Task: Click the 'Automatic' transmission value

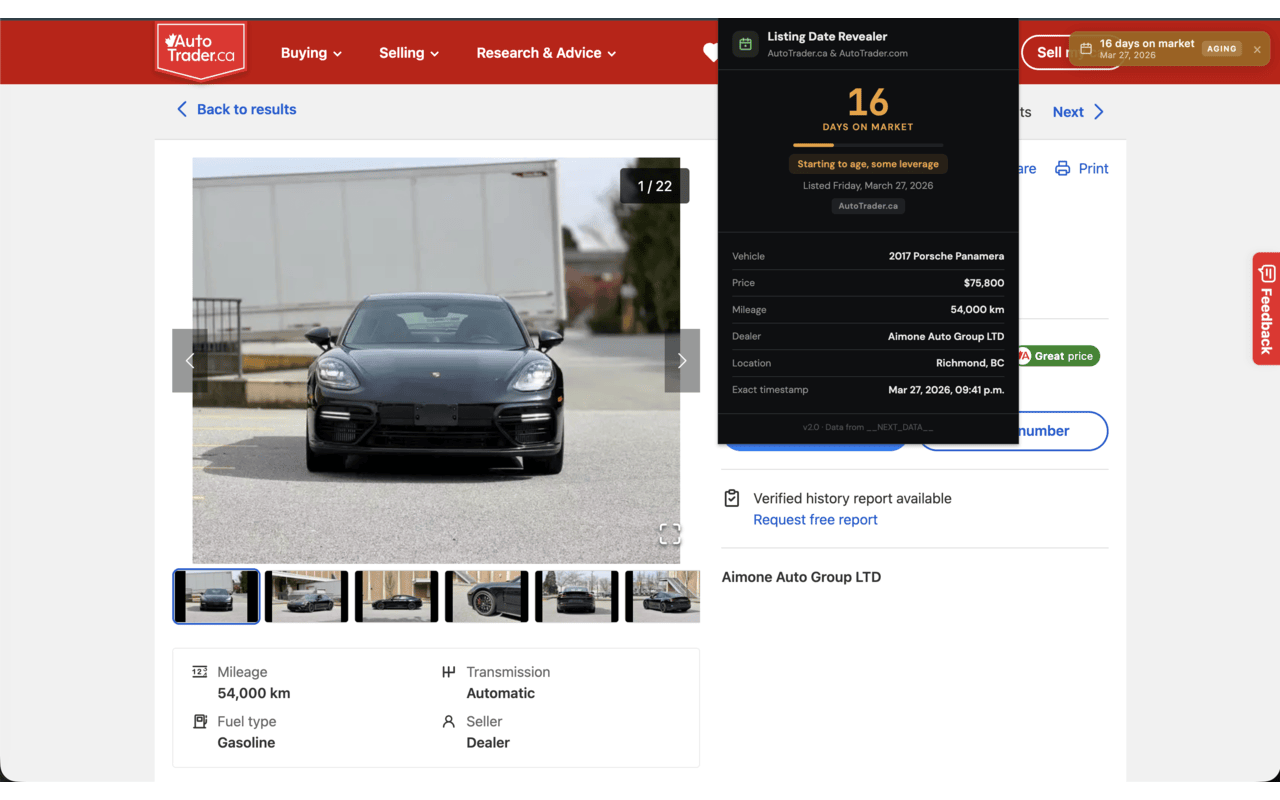Action: [501, 693]
